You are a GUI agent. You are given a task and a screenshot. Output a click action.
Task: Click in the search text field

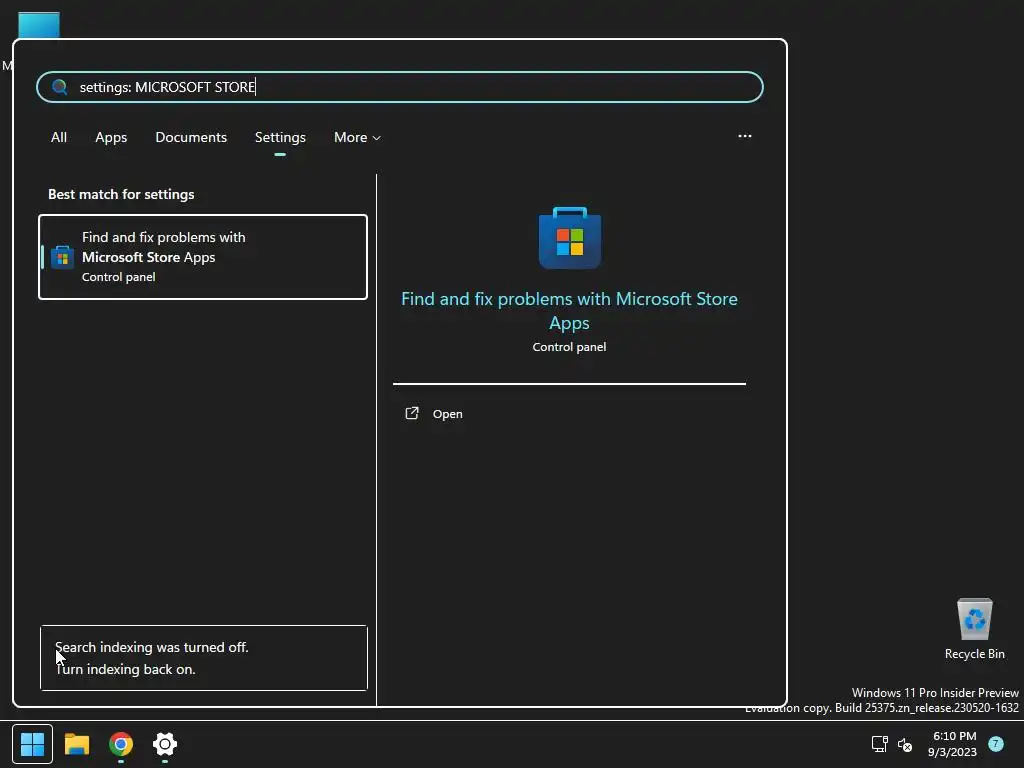[400, 87]
